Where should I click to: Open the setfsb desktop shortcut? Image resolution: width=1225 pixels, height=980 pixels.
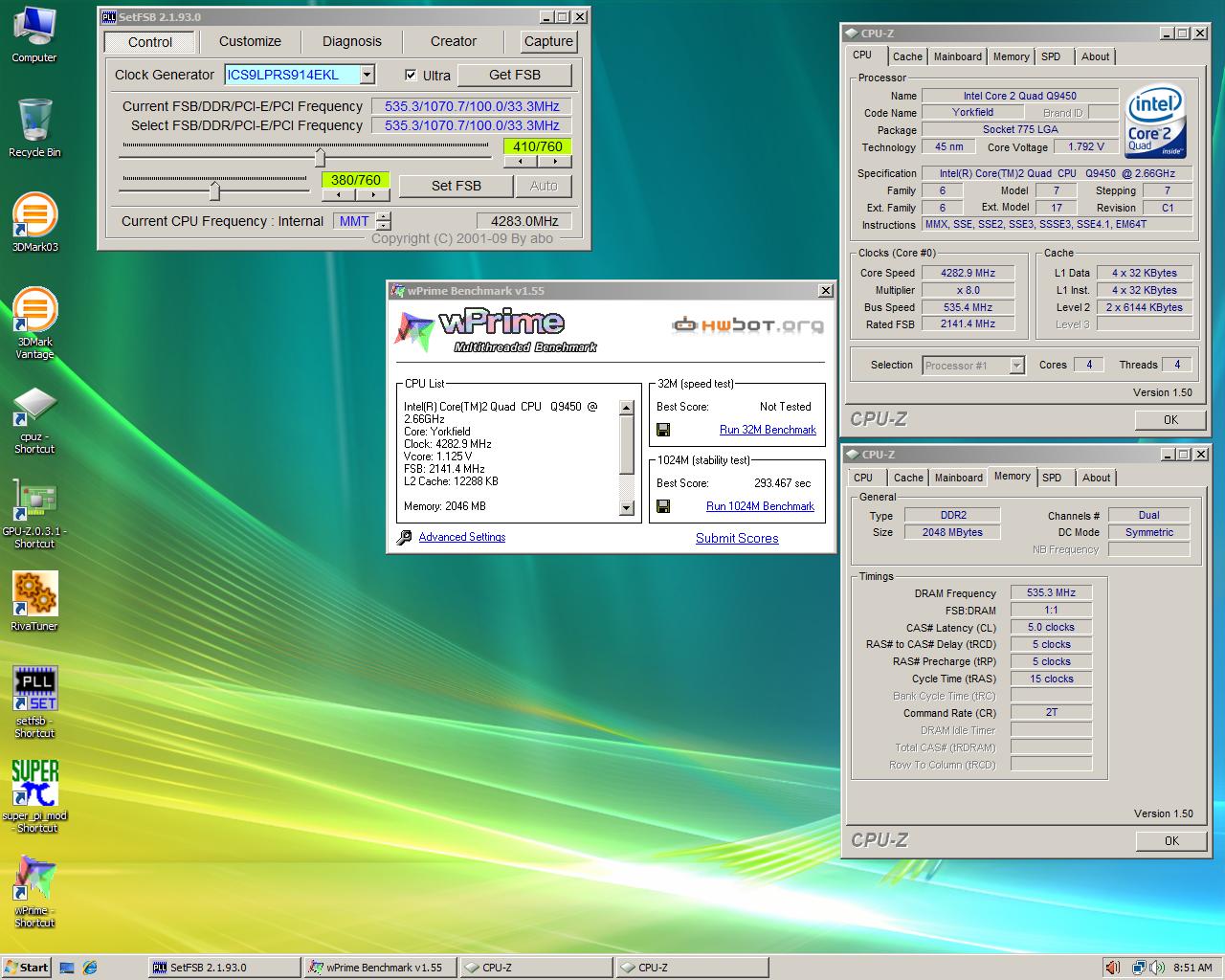(34, 702)
